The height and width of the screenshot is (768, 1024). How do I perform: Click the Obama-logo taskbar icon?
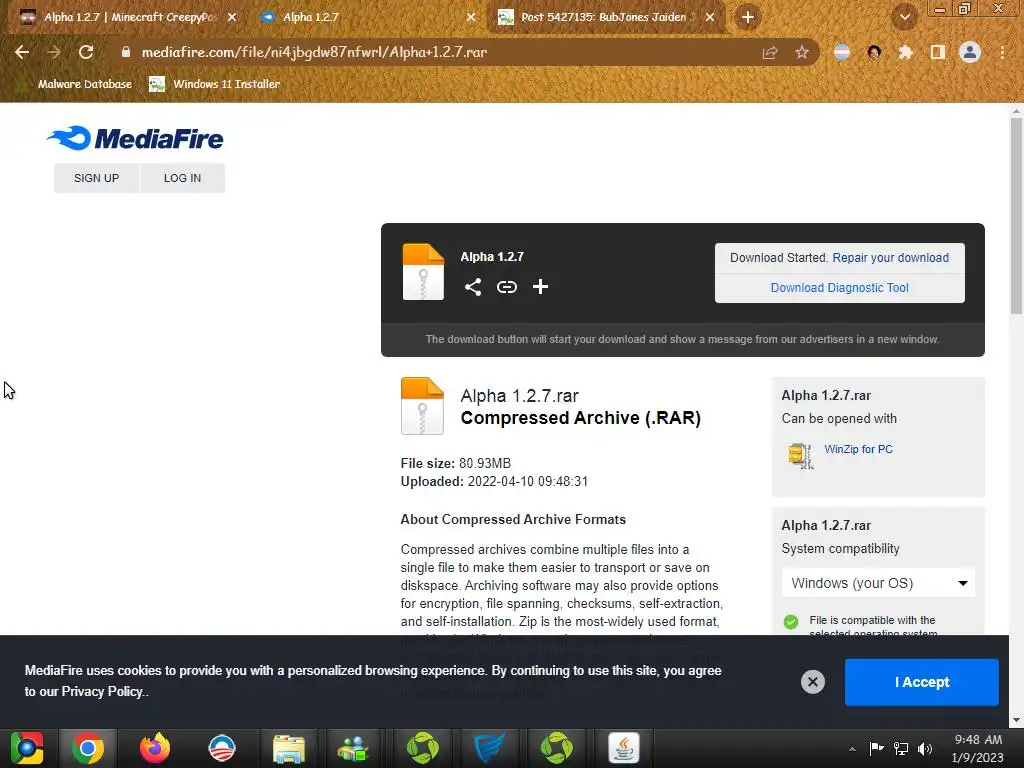[x=221, y=748]
